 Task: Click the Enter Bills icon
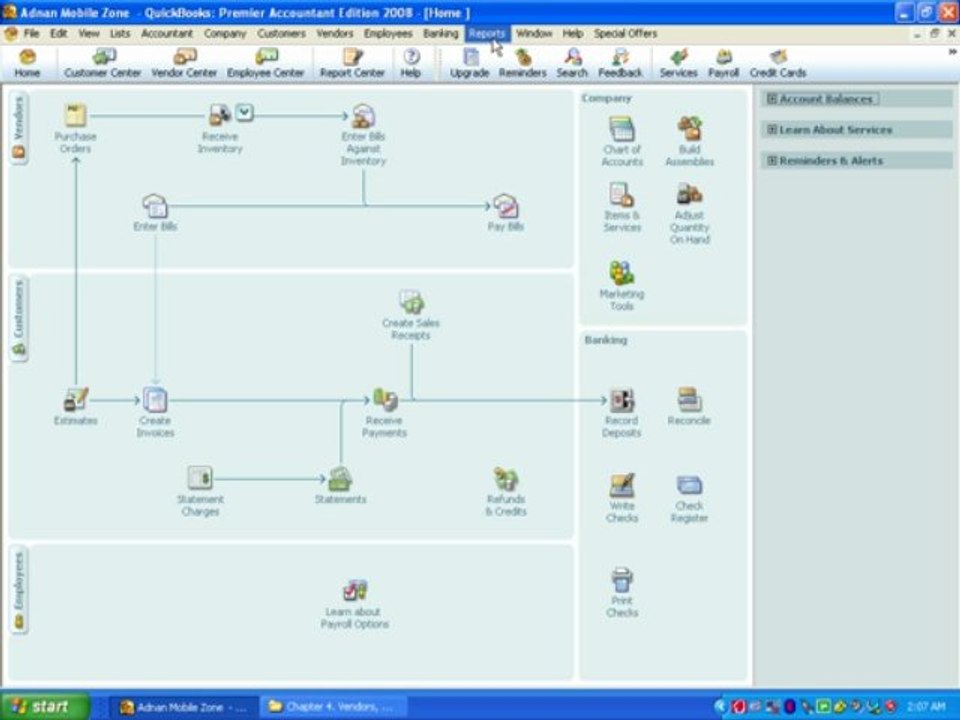(x=155, y=206)
